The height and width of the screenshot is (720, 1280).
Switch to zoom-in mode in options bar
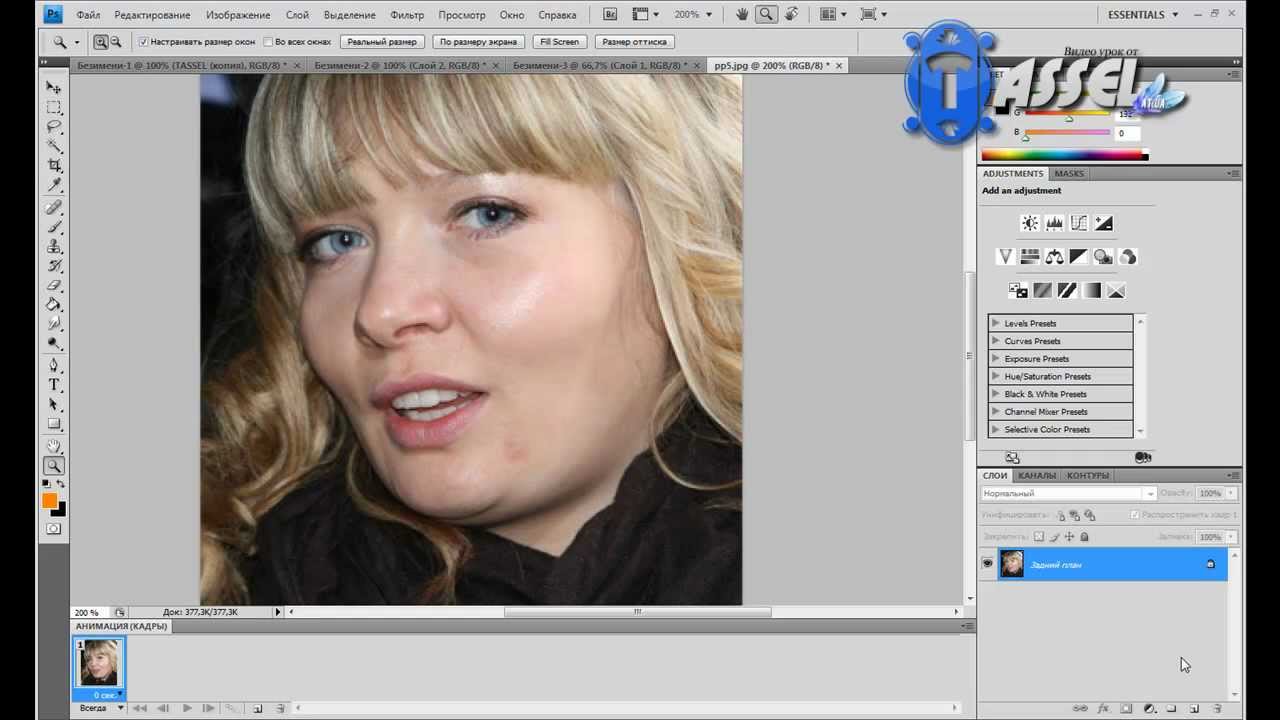tap(101, 42)
